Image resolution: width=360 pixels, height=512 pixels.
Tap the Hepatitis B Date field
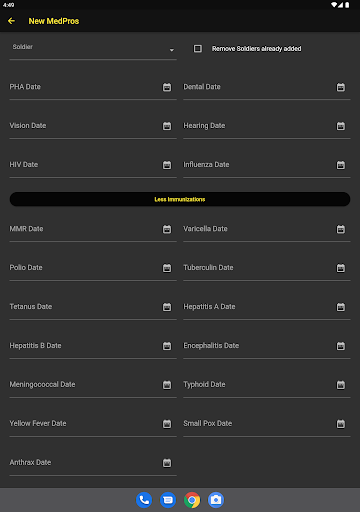click(93, 346)
